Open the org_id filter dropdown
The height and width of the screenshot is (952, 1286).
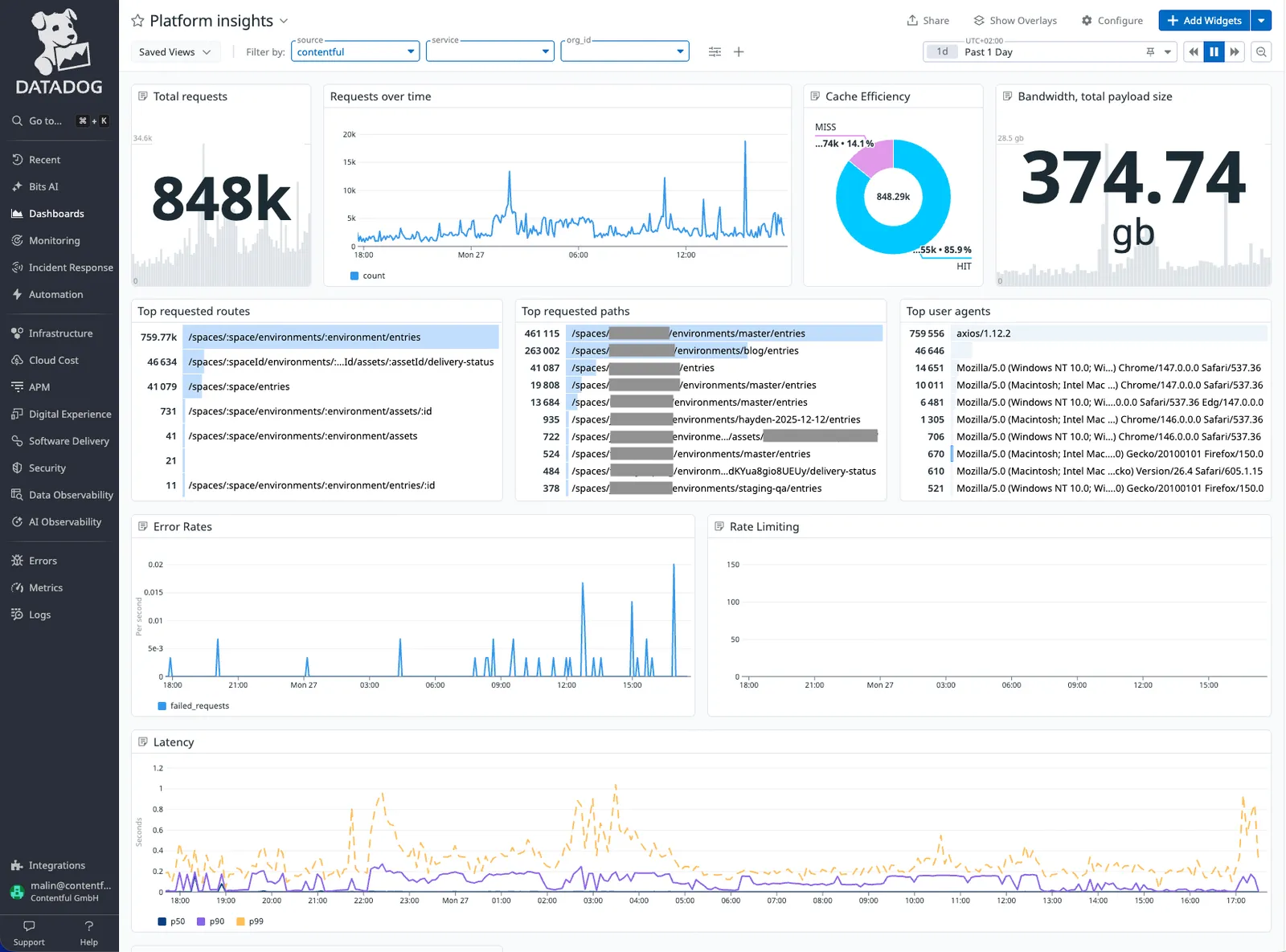[625, 51]
